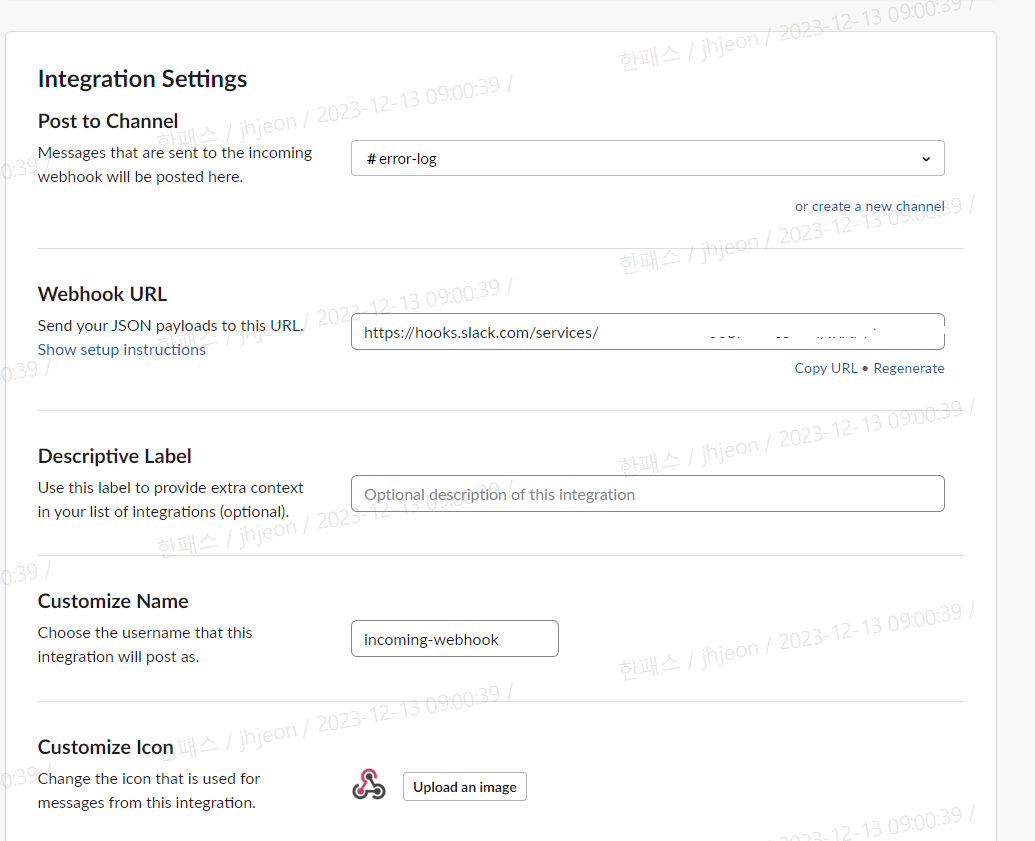Screen dimensions: 1035x841
Task: Click the "create a new channel" link
Action: (878, 207)
